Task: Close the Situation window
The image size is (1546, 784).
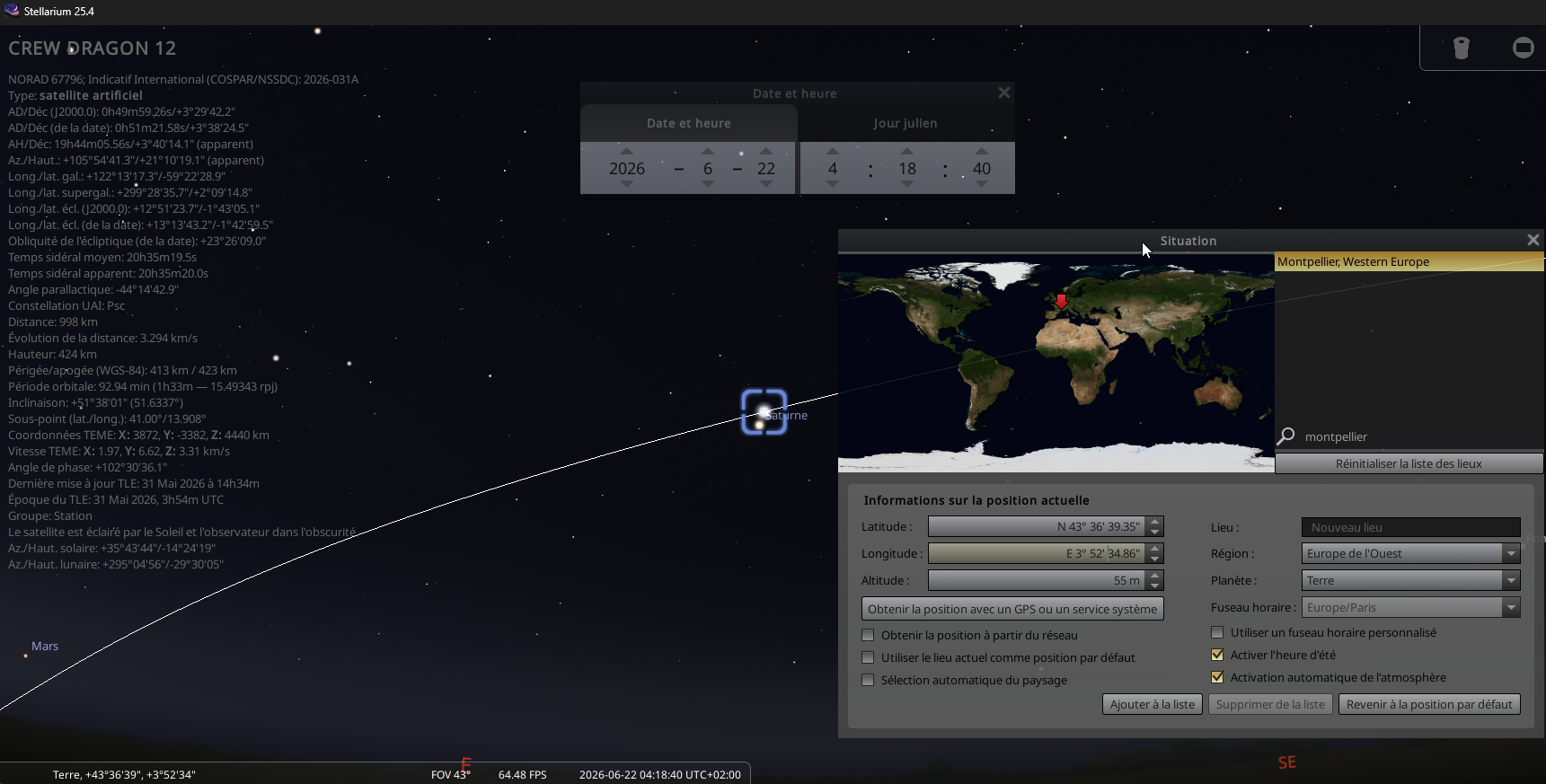Action: (1533, 240)
